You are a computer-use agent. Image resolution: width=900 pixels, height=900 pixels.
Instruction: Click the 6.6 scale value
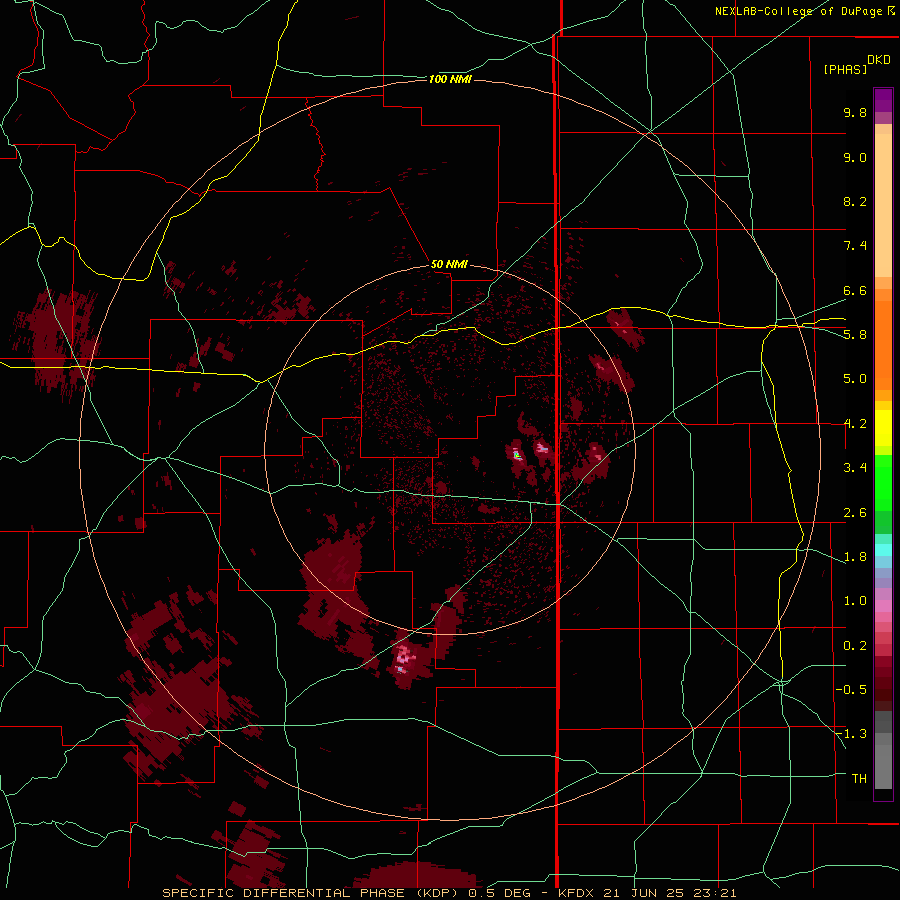point(855,290)
